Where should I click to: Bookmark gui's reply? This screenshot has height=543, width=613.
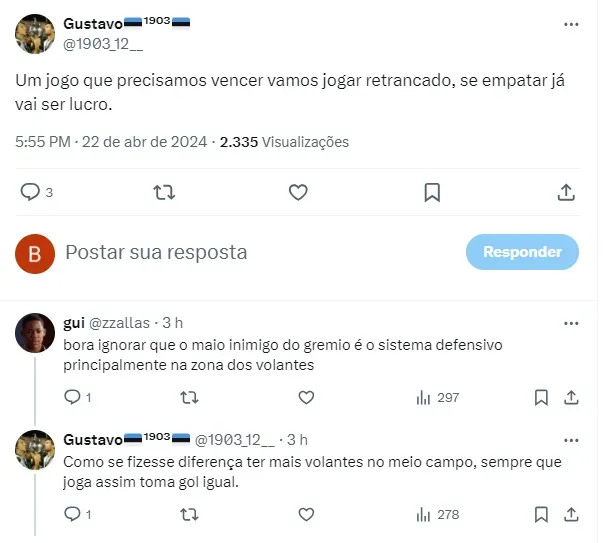coord(541,398)
